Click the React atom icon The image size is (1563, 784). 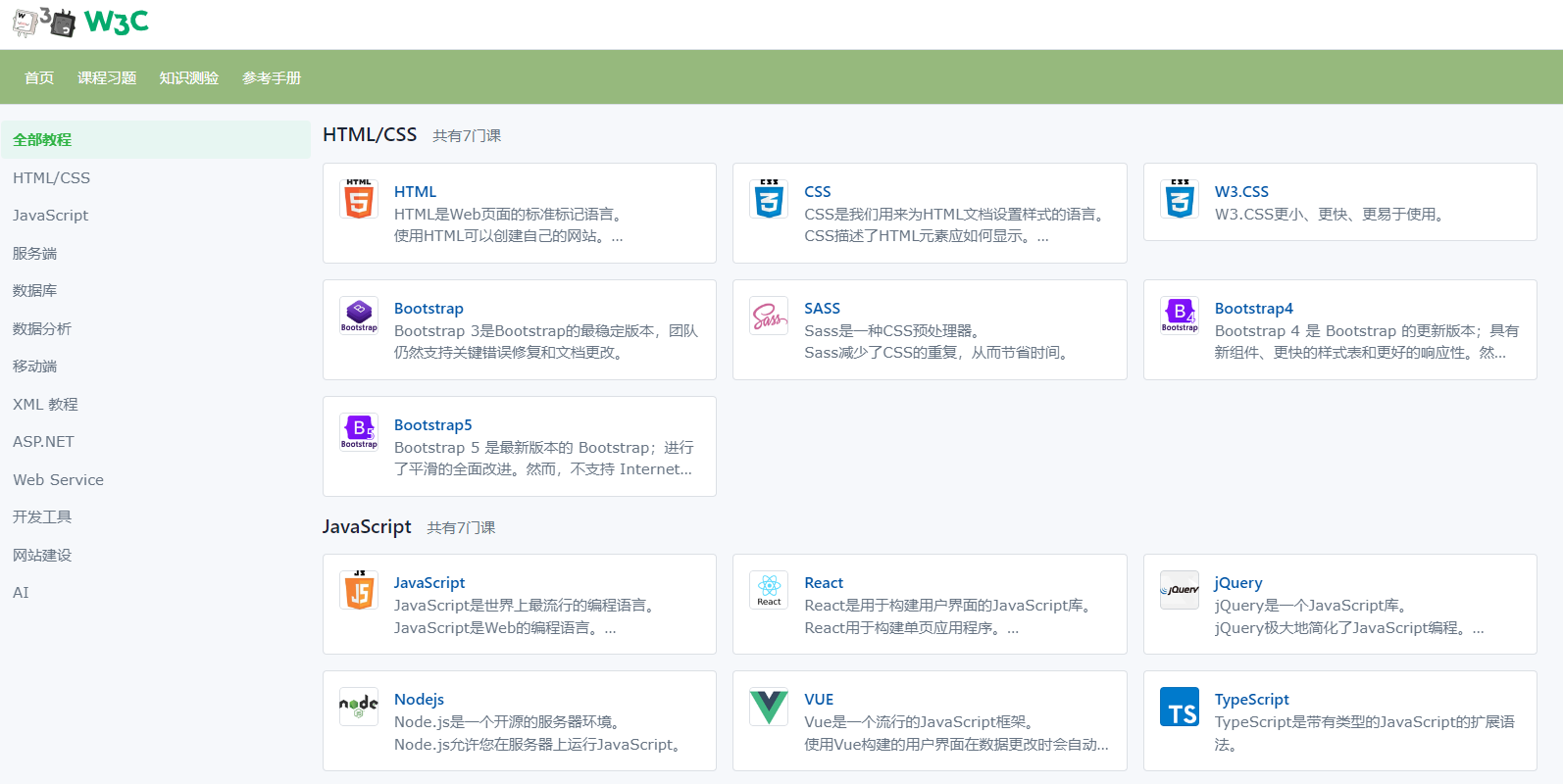[x=769, y=590]
